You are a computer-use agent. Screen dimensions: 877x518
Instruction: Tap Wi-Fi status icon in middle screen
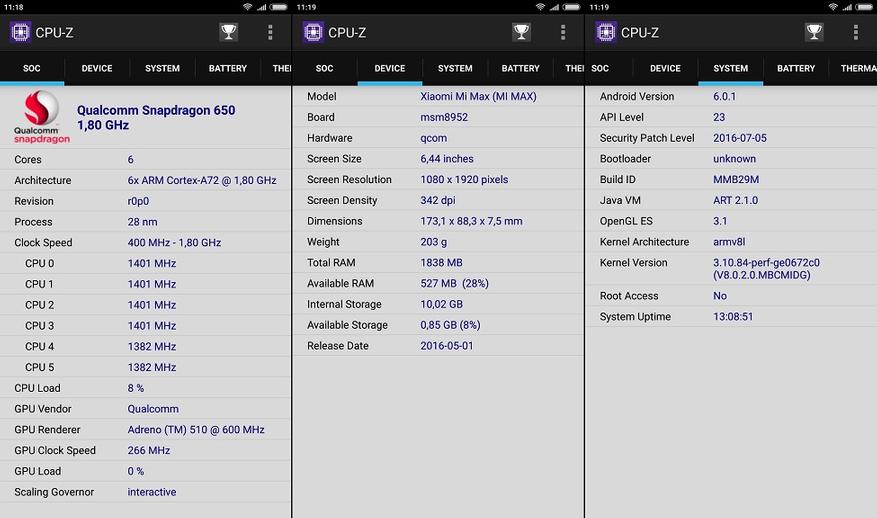point(540,7)
